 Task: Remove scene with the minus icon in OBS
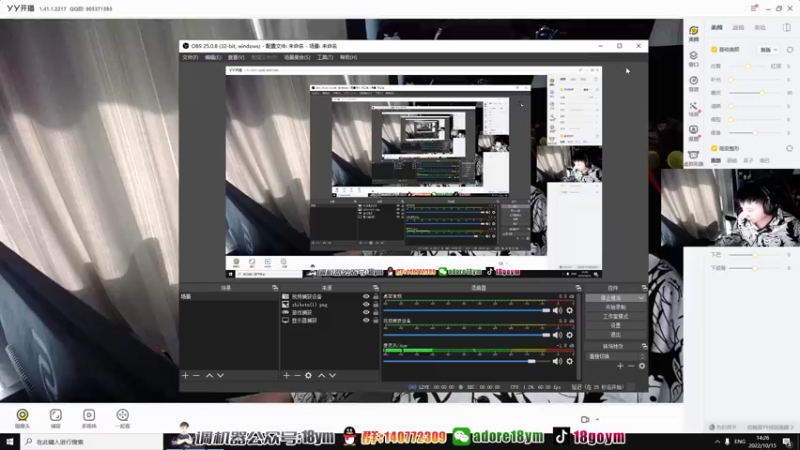(196, 376)
